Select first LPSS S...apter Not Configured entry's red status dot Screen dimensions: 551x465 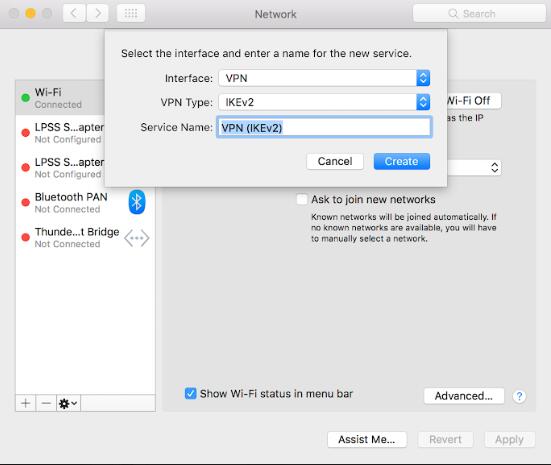pyautogui.click(x=25, y=133)
